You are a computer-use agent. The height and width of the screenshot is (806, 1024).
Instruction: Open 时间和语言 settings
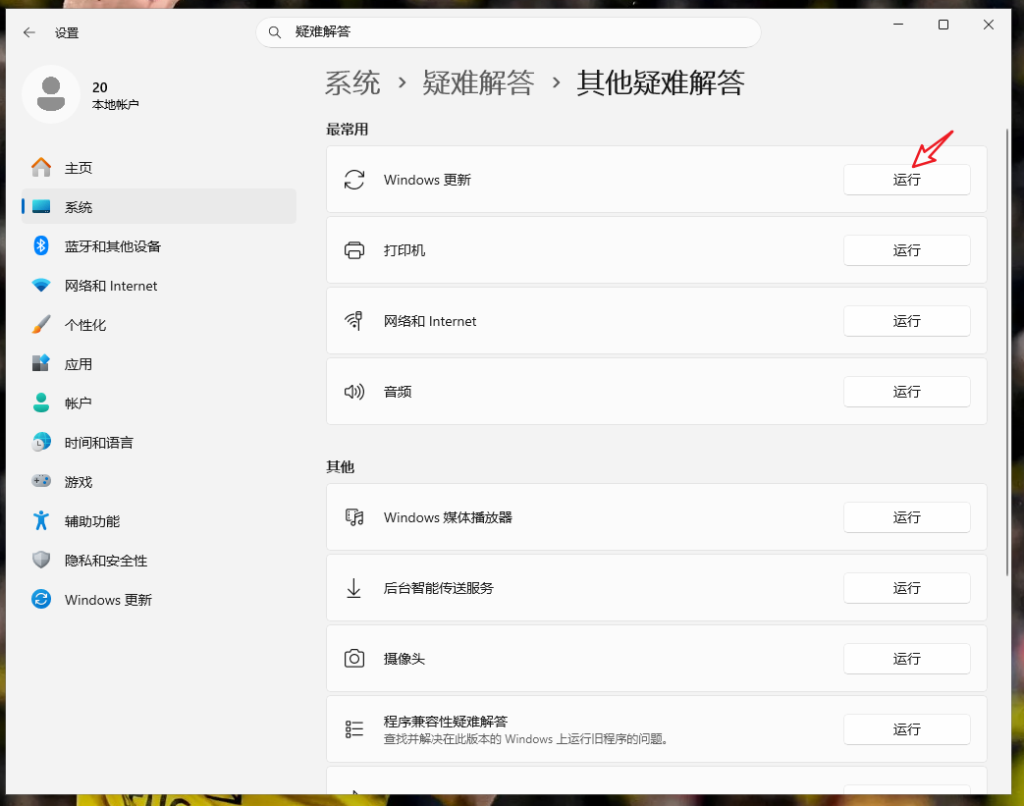159,442
